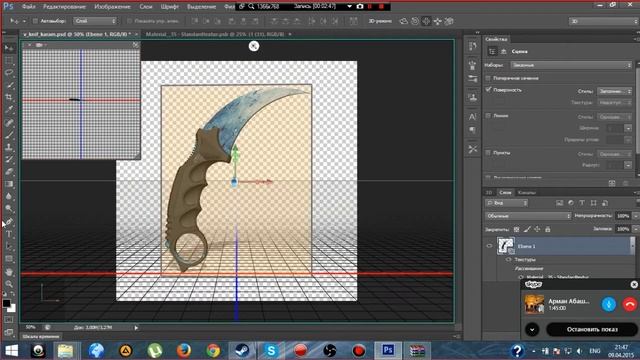Filter layers by type layer icon

(x=582, y=203)
